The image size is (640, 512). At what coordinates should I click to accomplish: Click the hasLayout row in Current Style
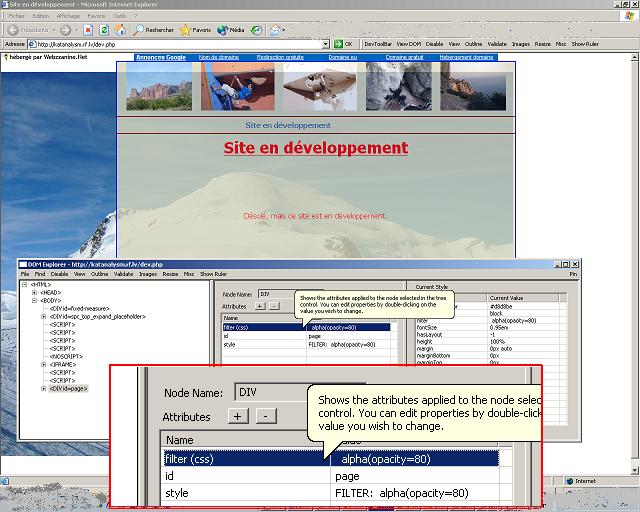click(491, 334)
